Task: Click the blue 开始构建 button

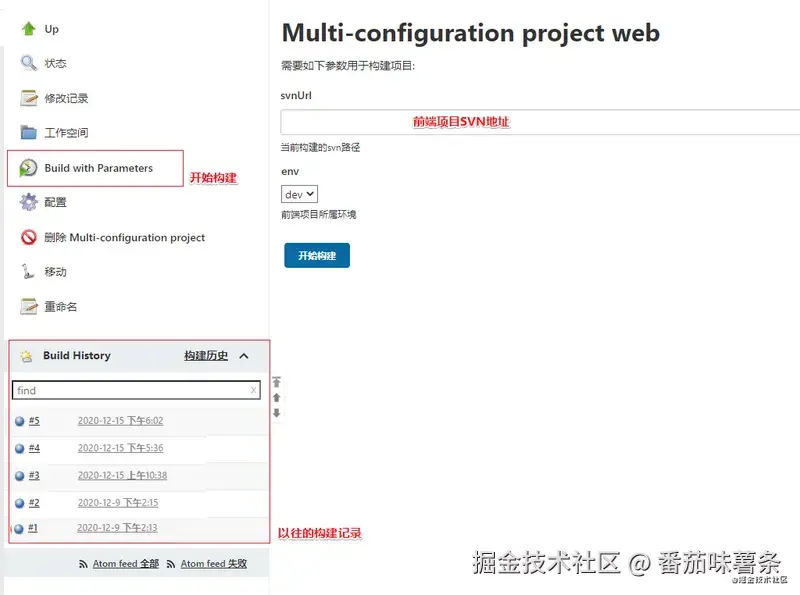Action: (317, 255)
